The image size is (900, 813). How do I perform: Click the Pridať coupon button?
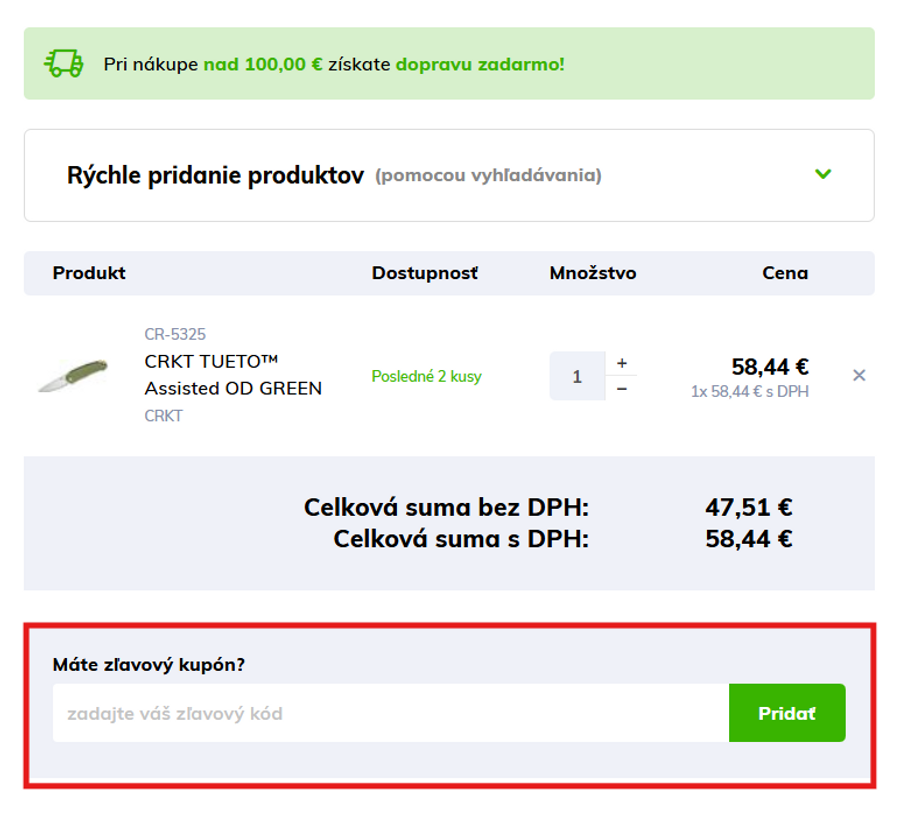pyautogui.click(x=787, y=712)
